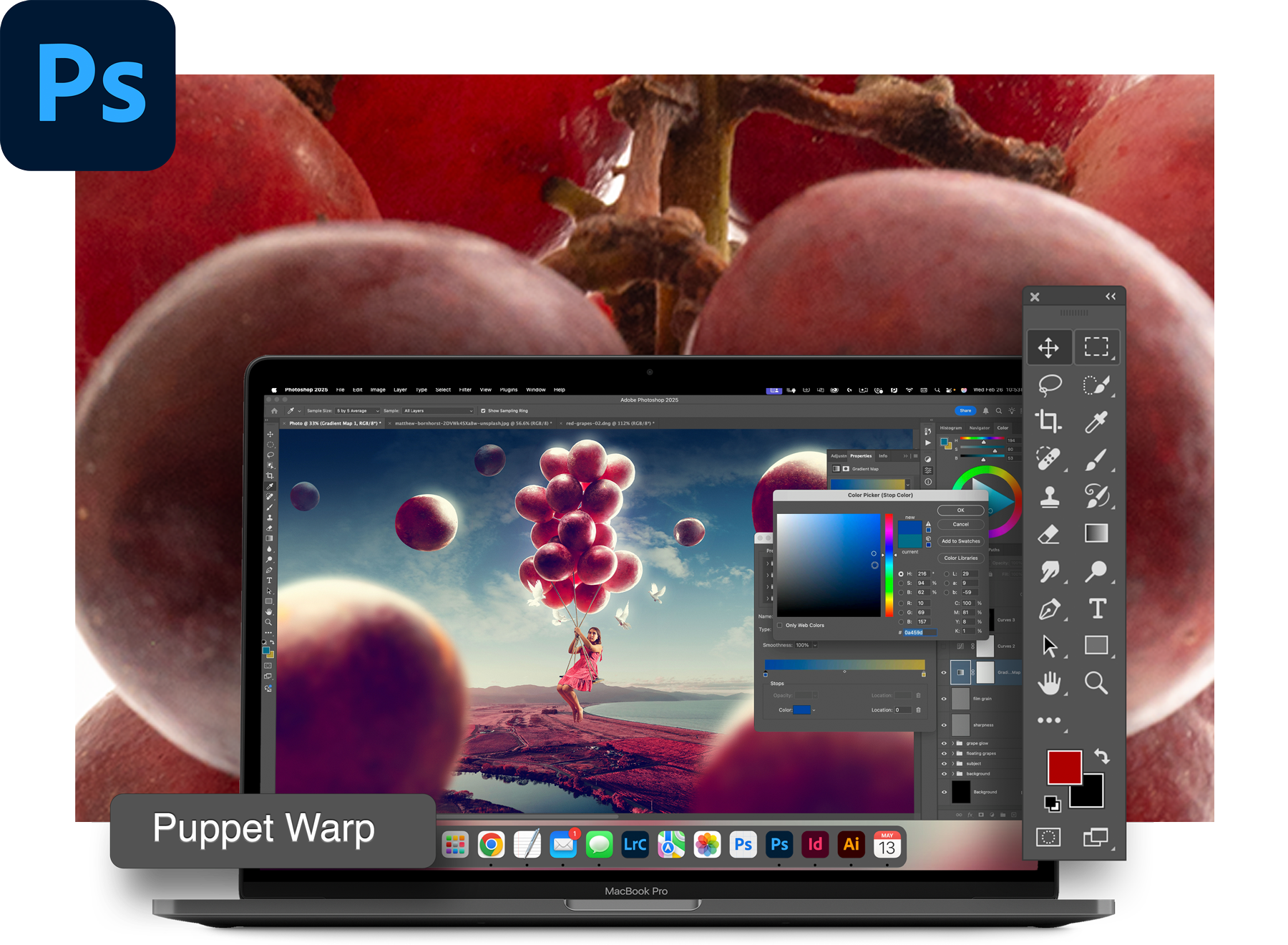Select the Clone Stamp tool in floating toolbar
The image size is (1288, 945).
click(x=1049, y=496)
